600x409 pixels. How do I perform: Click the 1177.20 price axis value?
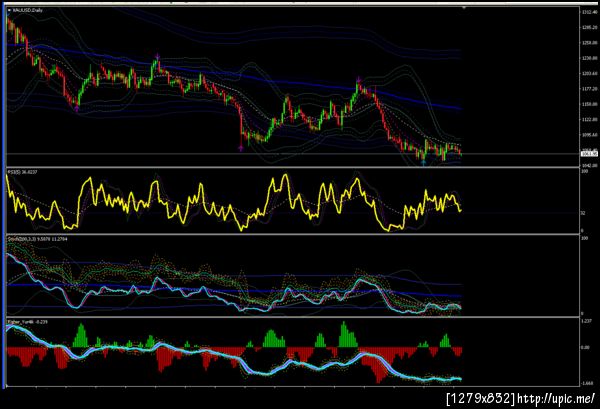point(589,89)
